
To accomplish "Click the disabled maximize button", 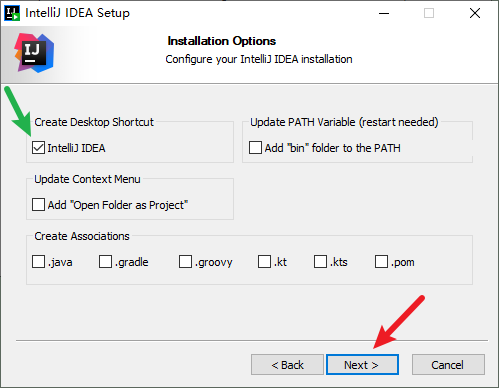I will tap(429, 13).
